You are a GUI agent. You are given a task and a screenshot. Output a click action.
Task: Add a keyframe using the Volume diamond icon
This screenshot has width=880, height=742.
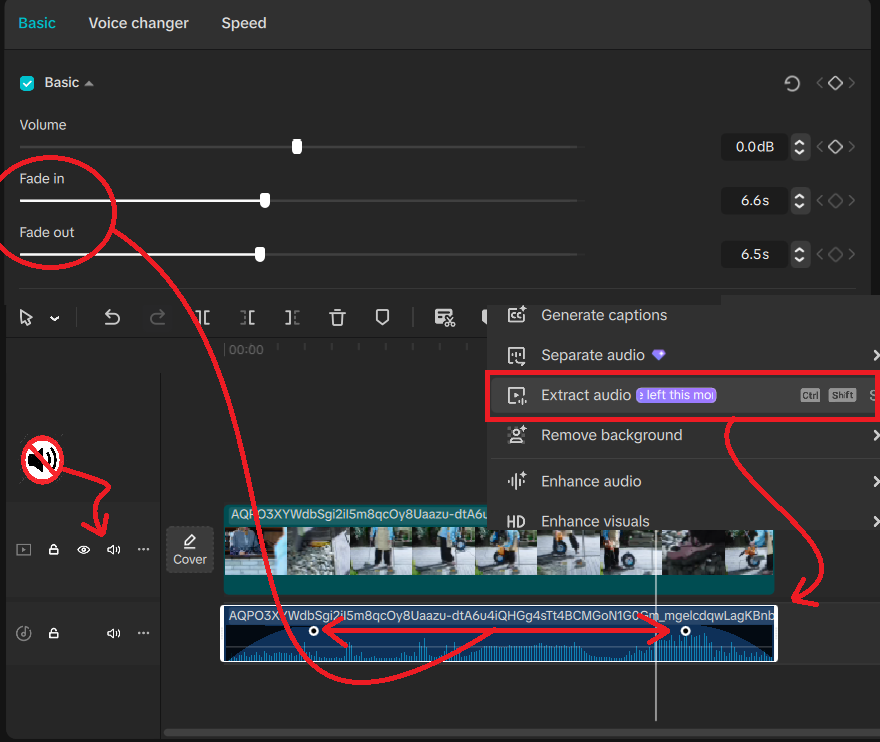(x=835, y=147)
